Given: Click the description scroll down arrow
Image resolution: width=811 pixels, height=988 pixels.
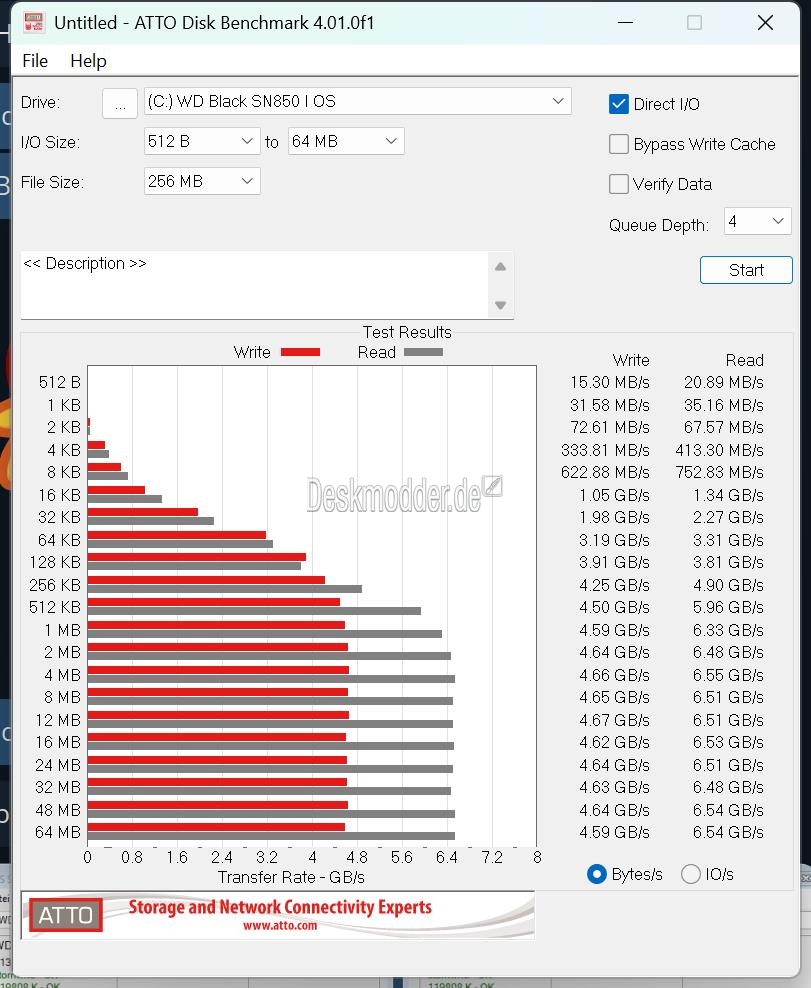Looking at the screenshot, I should point(500,305).
